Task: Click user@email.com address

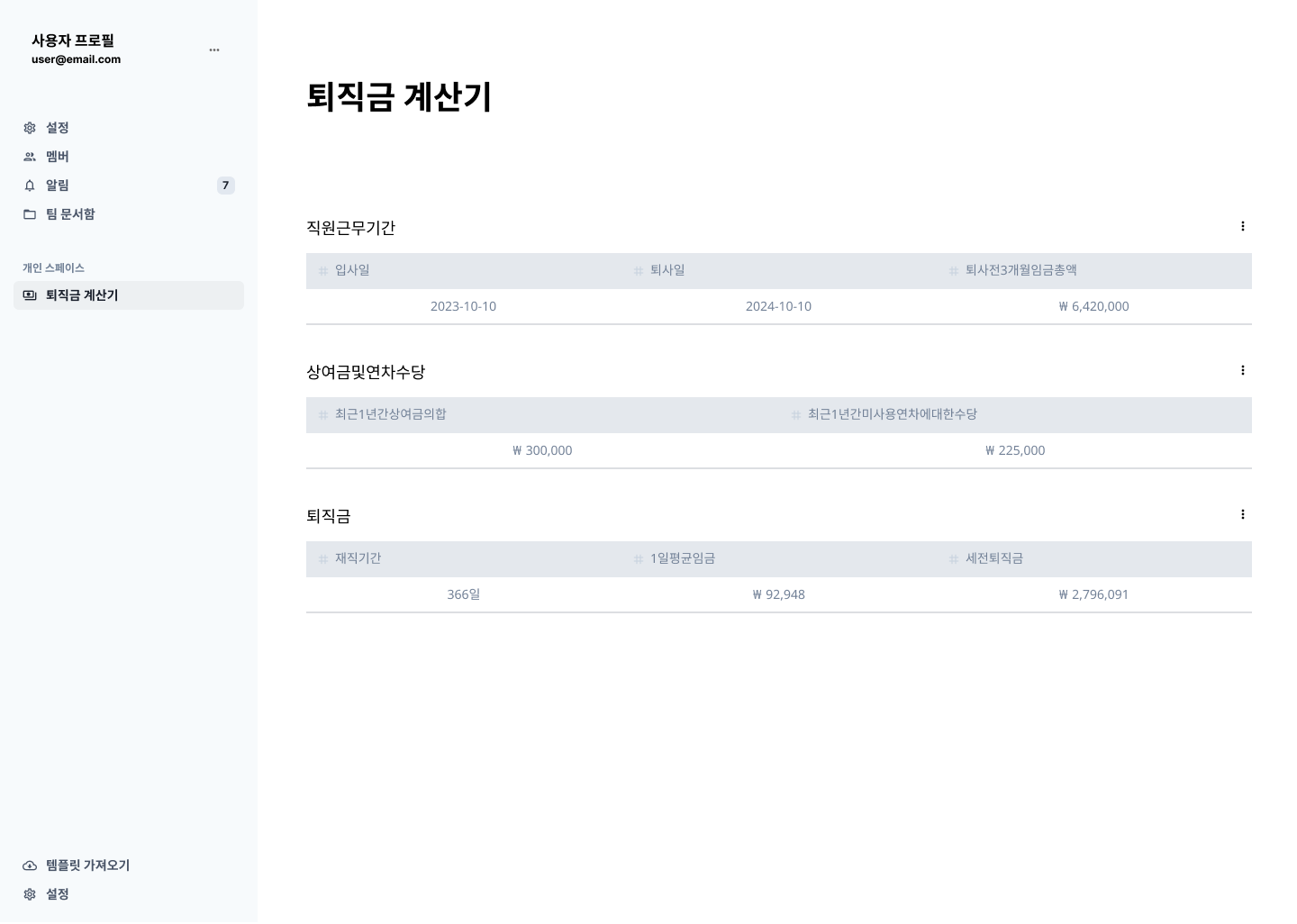Action: pyautogui.click(x=76, y=59)
